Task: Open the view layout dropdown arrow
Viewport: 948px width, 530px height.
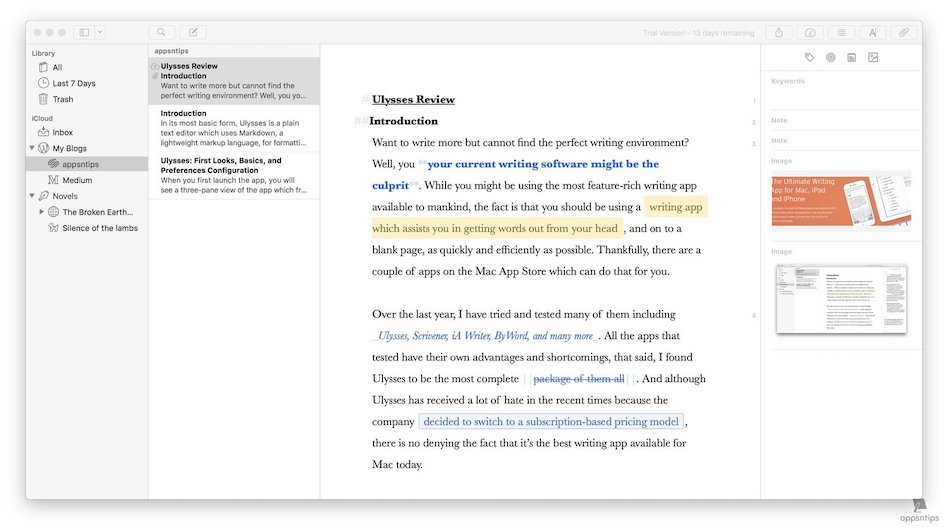Action: (100, 33)
